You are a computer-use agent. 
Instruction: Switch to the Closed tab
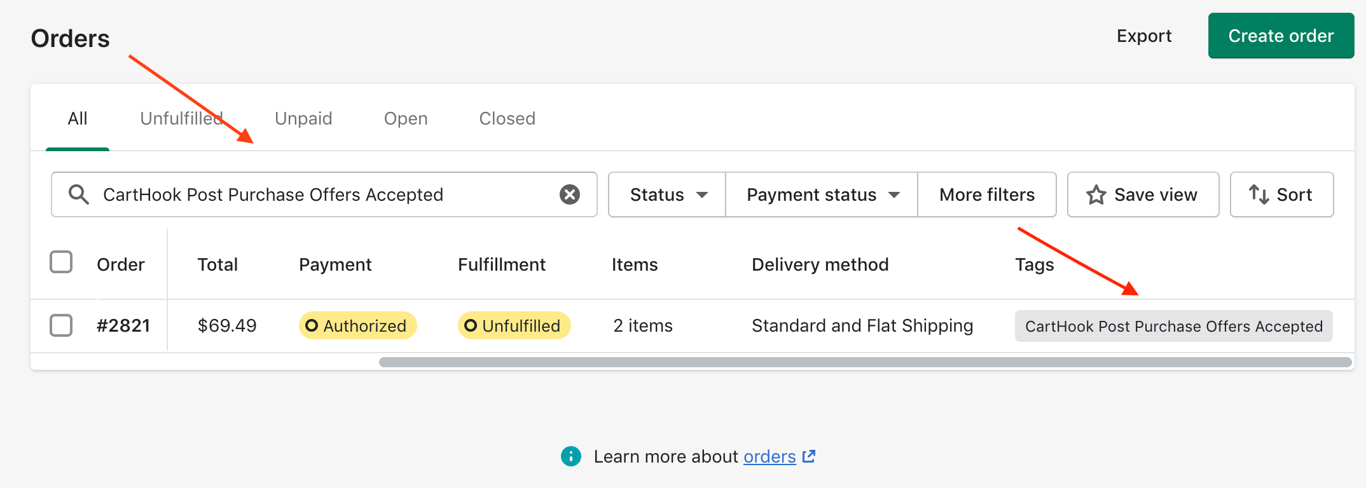coord(507,118)
